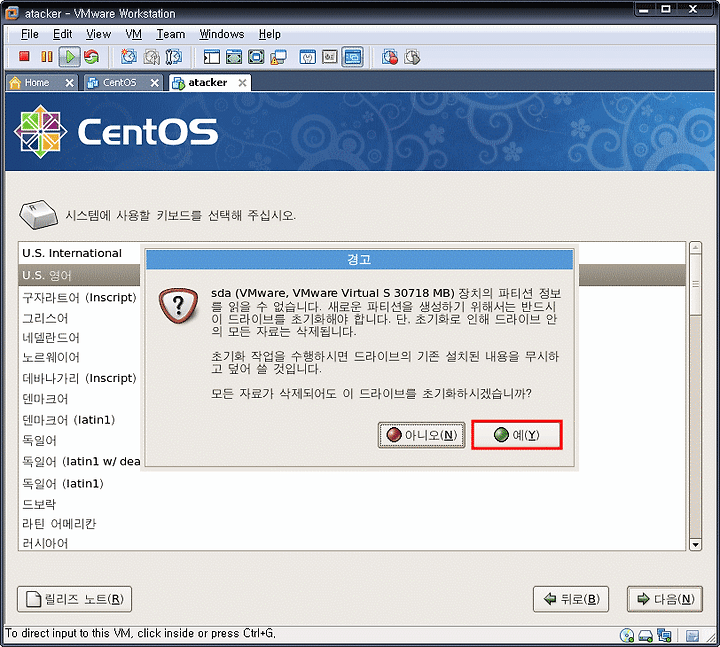Enter full screen mode via toolbar icon

(x=256, y=57)
